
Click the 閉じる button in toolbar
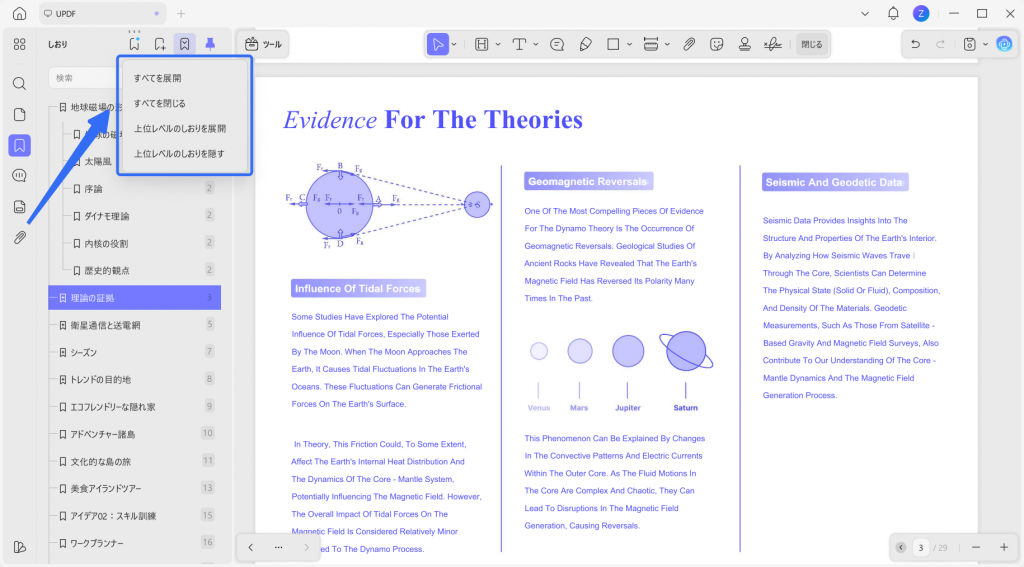tap(812, 44)
